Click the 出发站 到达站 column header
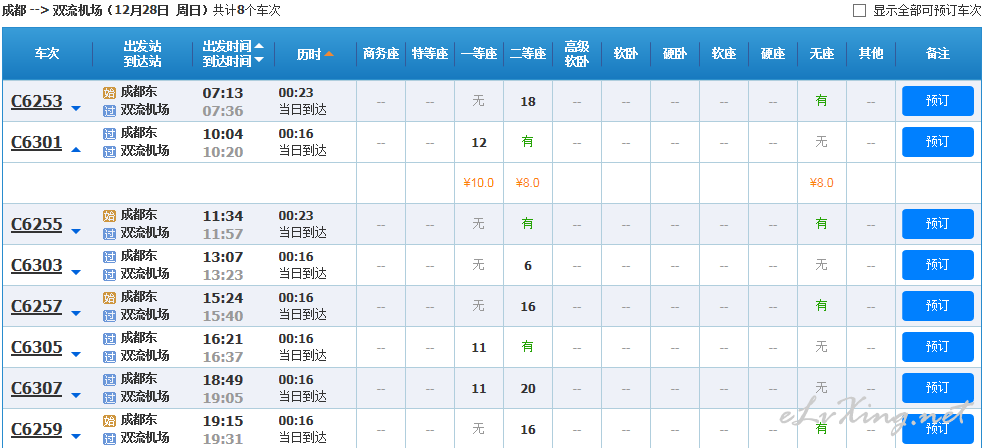Image resolution: width=984 pixels, height=448 pixels. coord(142,54)
